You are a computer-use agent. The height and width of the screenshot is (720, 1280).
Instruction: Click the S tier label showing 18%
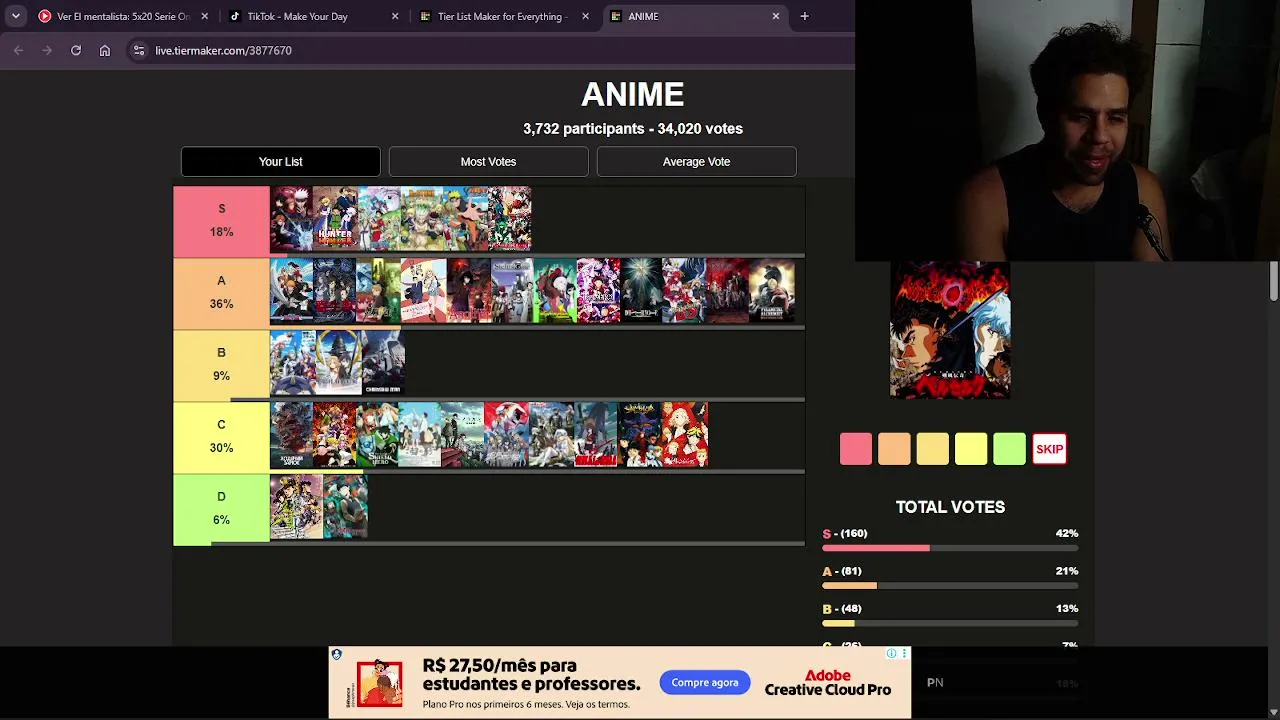pyautogui.click(x=221, y=220)
